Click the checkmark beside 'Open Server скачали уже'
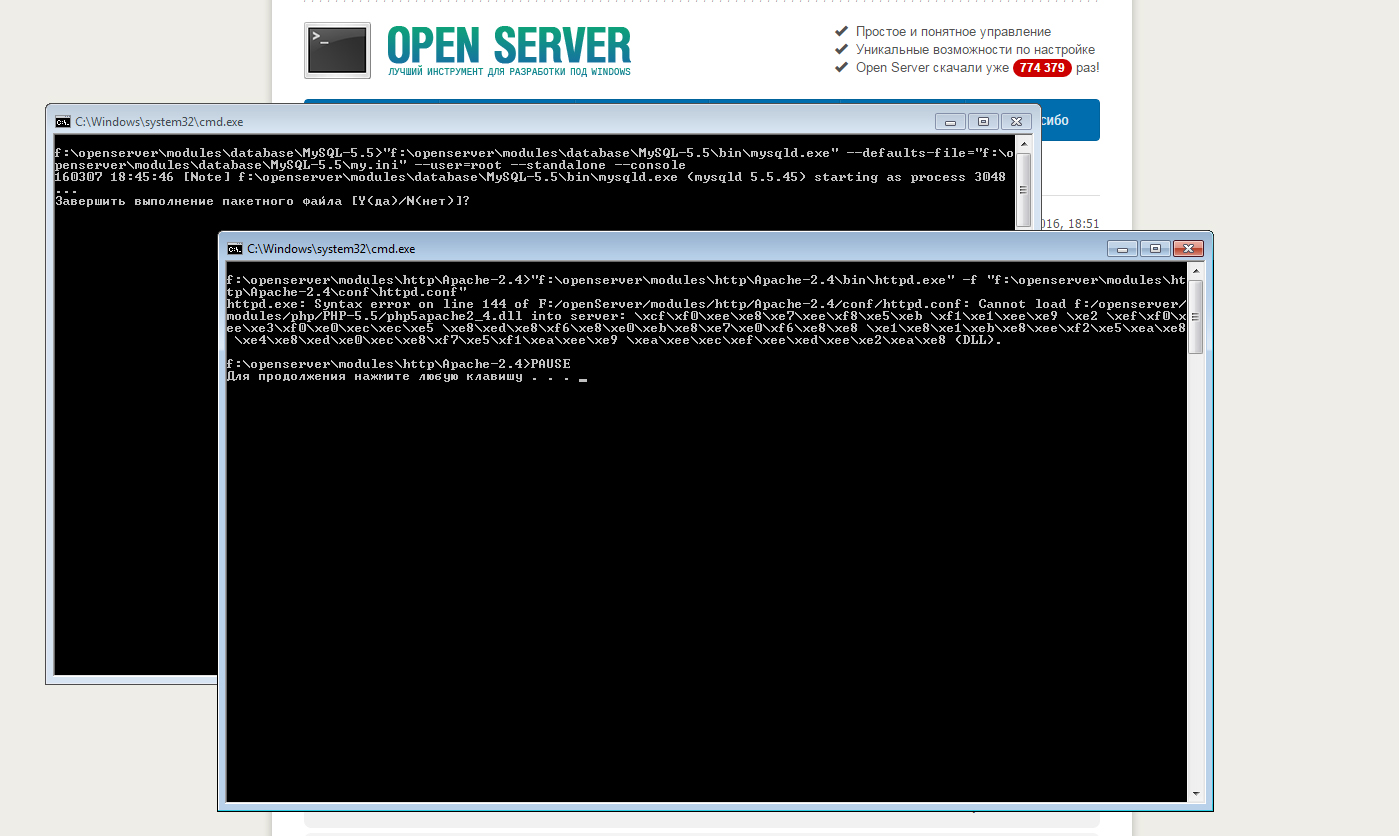This screenshot has width=1399, height=836. click(x=842, y=68)
